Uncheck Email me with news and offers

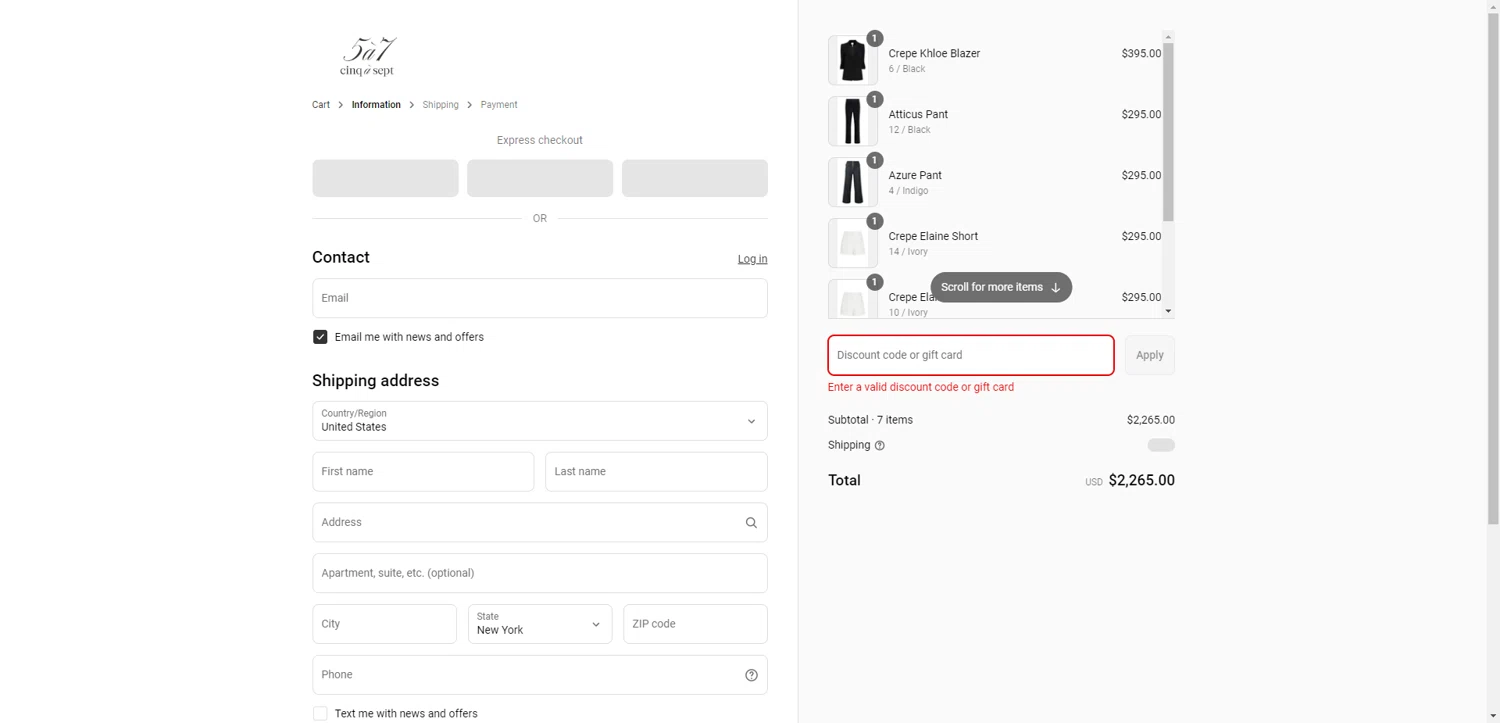(x=320, y=337)
